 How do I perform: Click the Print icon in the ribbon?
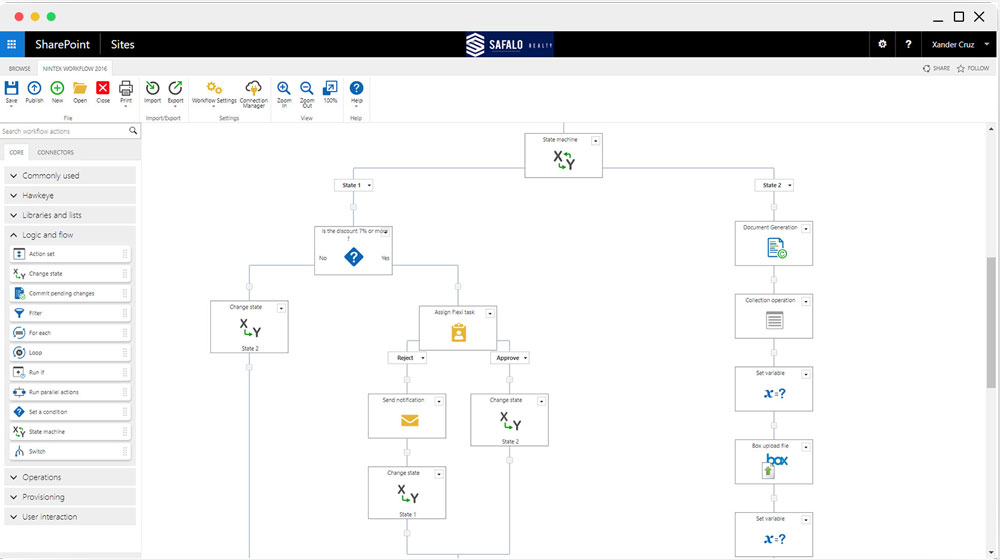click(x=126, y=89)
